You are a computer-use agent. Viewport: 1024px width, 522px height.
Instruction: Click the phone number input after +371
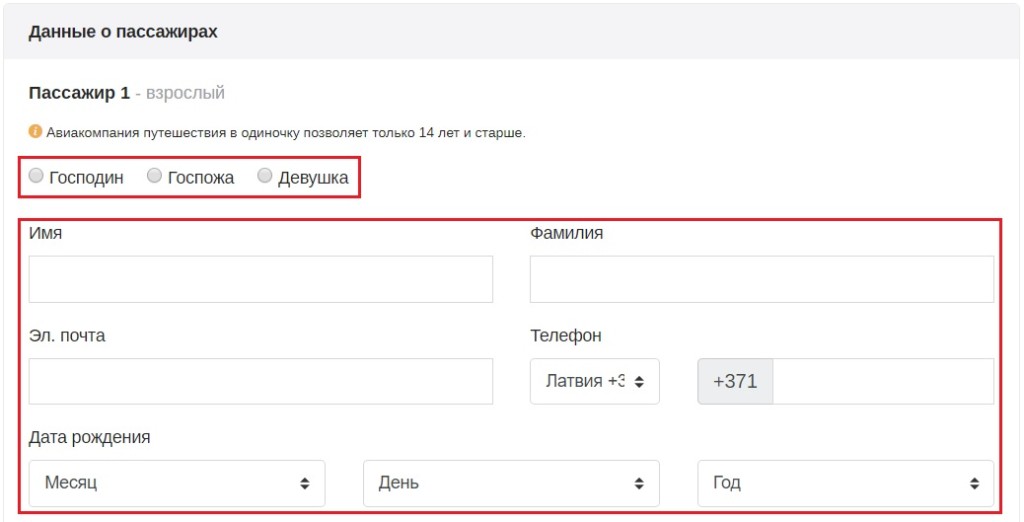tap(883, 381)
